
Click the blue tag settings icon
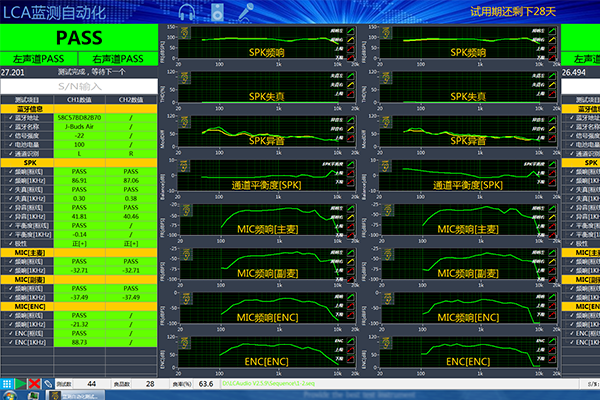(x=47, y=383)
